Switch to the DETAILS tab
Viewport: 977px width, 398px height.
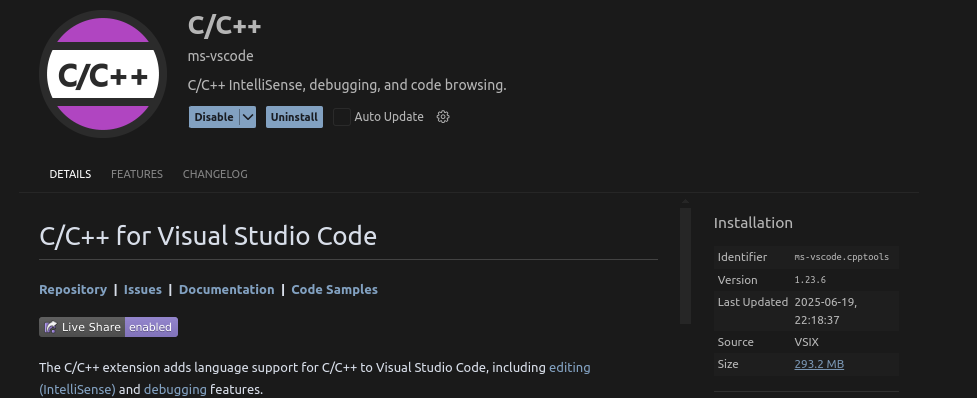[70, 174]
